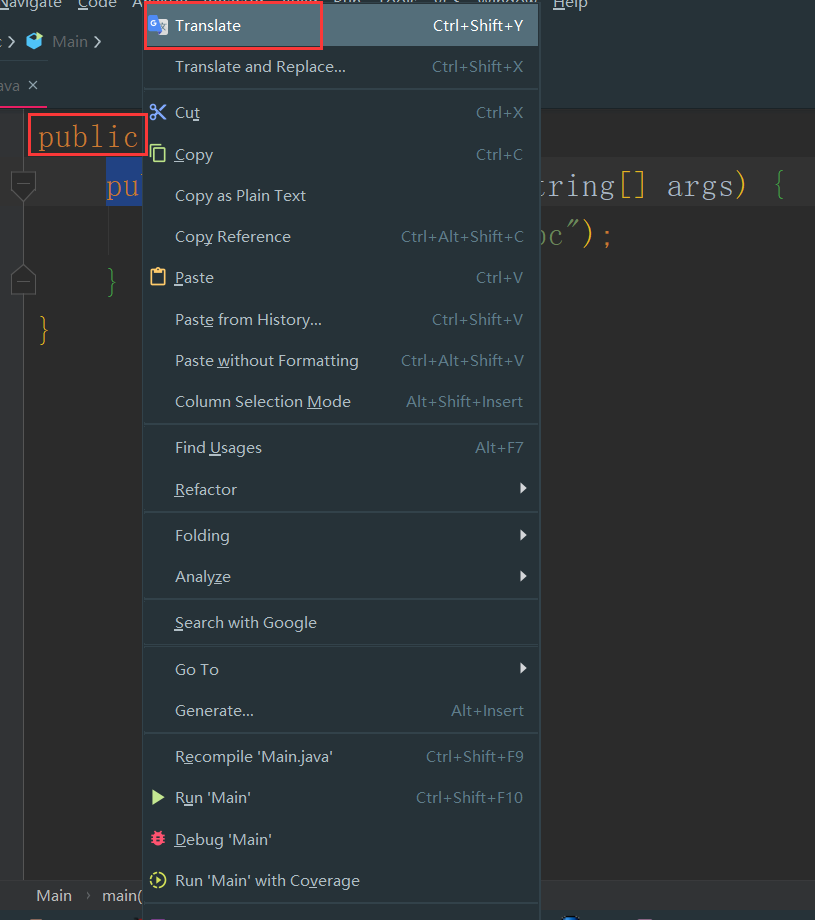This screenshot has height=920, width=815.
Task: Collapse the main method fold marker
Action: tap(23, 184)
